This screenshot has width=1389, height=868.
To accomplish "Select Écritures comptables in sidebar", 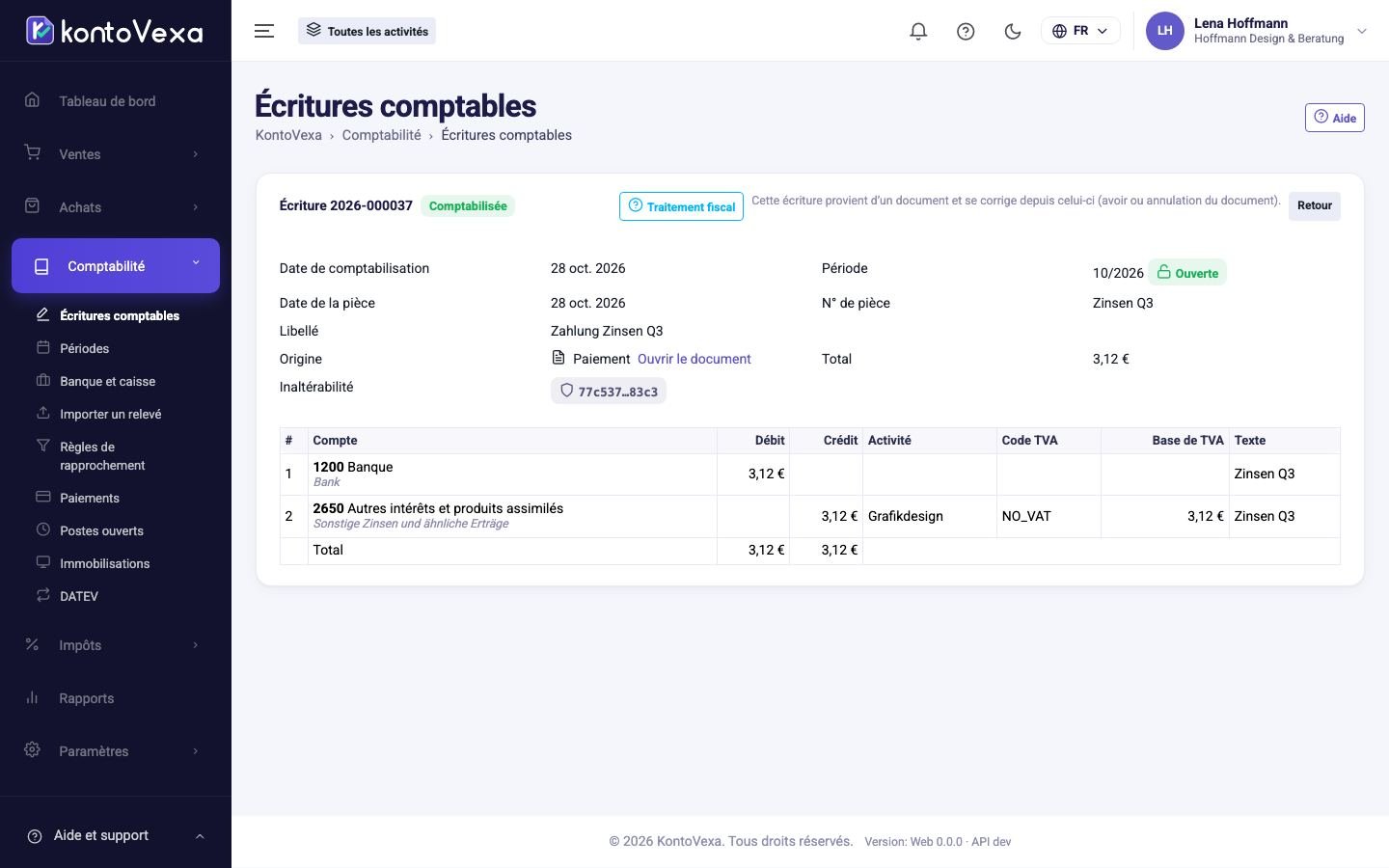I will [120, 315].
